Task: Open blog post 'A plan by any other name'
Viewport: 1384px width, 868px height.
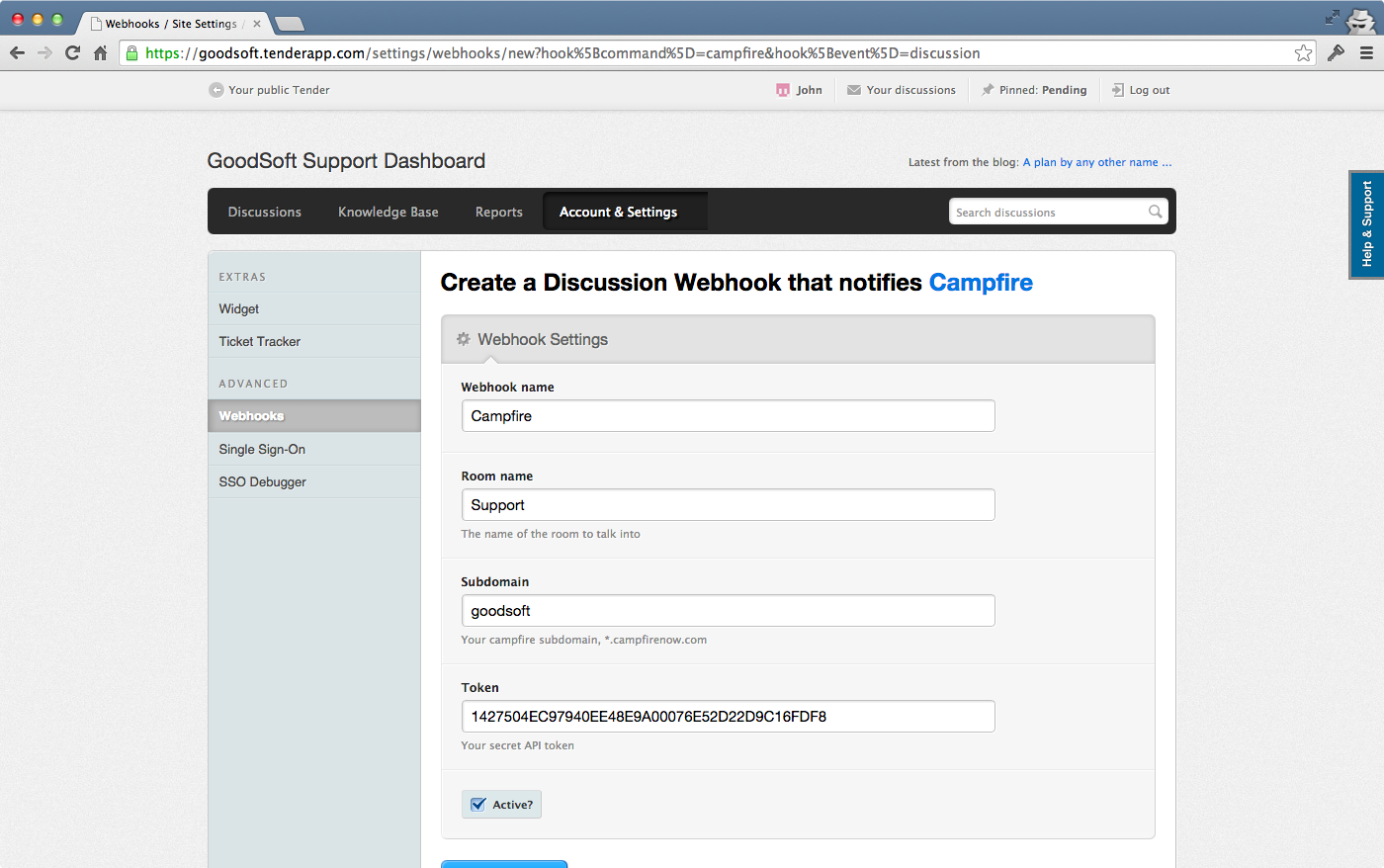Action: (x=1097, y=162)
